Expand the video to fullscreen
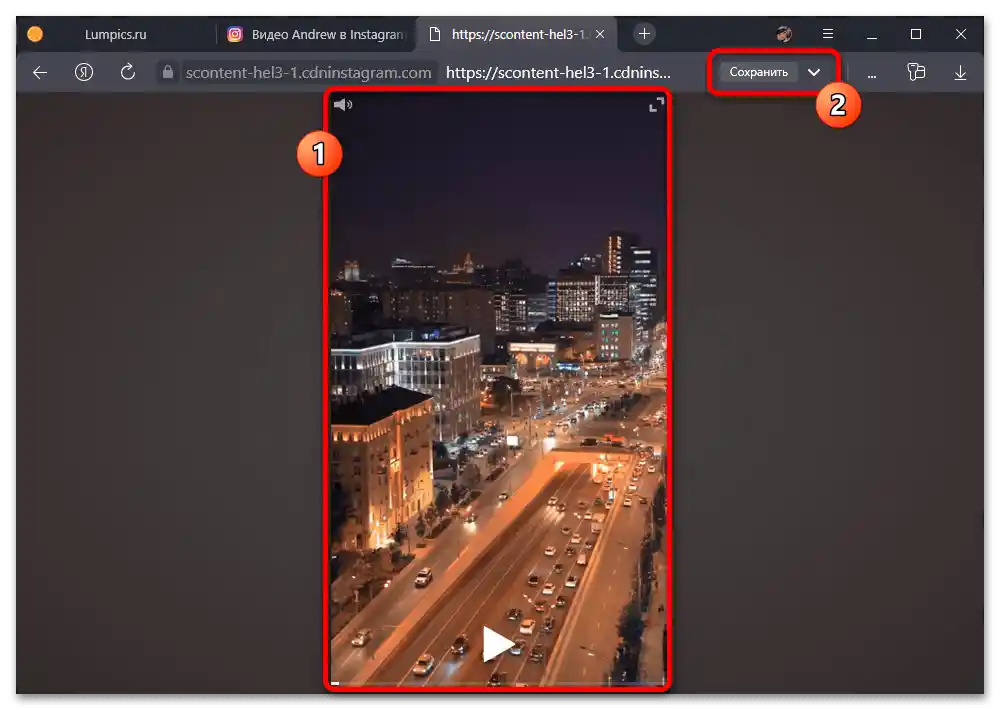The width and height of the screenshot is (1000, 710). [x=656, y=105]
